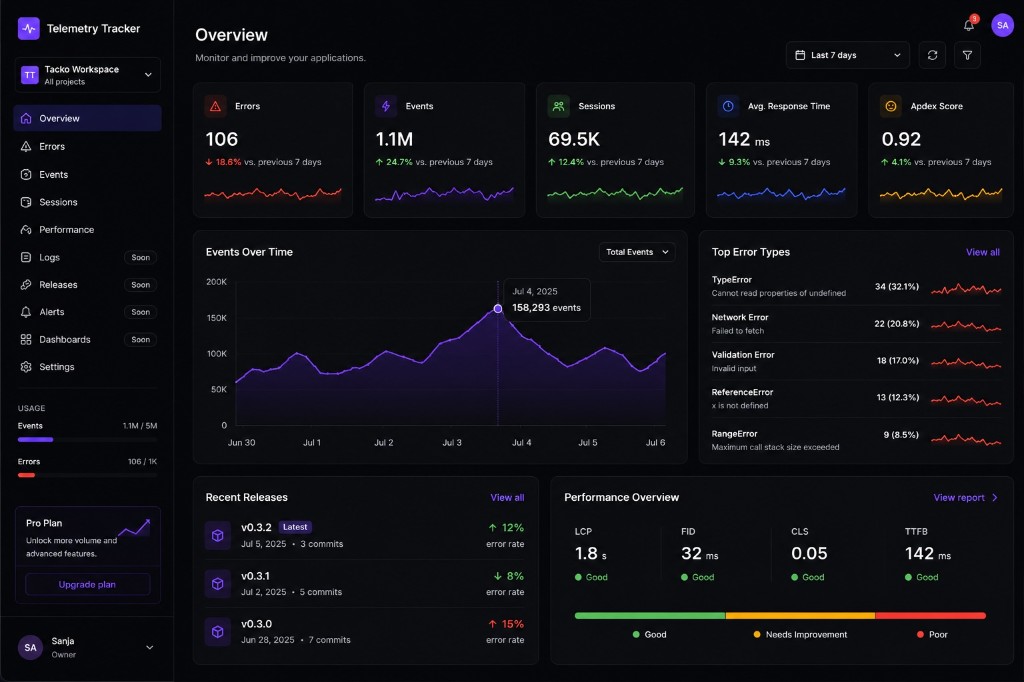This screenshot has width=1024, height=682.
Task: Click View all in Recent Releases
Action: pyautogui.click(x=507, y=498)
